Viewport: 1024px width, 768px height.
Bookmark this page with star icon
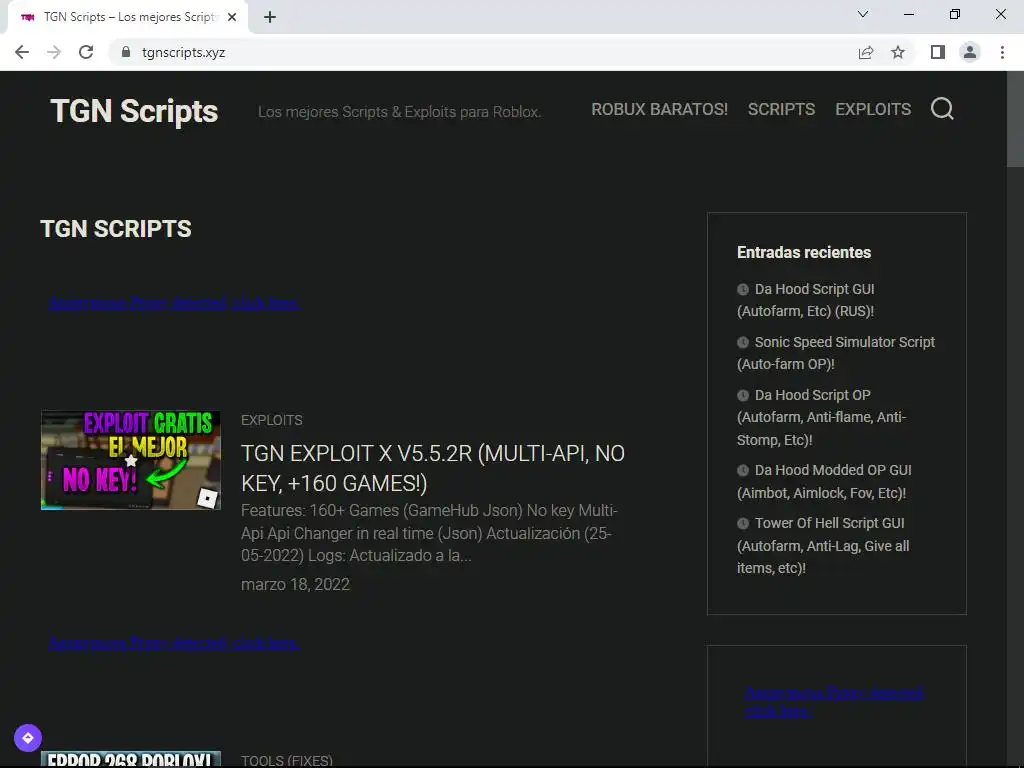[x=898, y=52]
